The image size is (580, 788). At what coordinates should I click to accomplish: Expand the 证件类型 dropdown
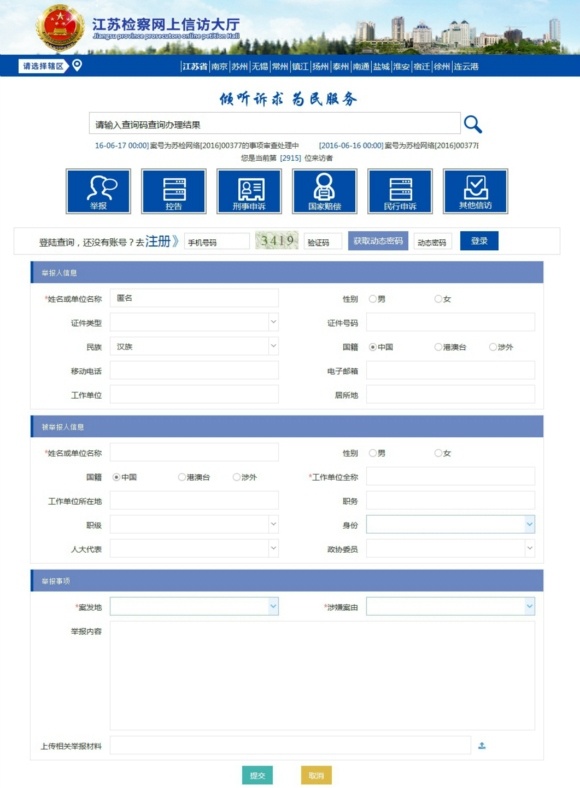click(194, 322)
